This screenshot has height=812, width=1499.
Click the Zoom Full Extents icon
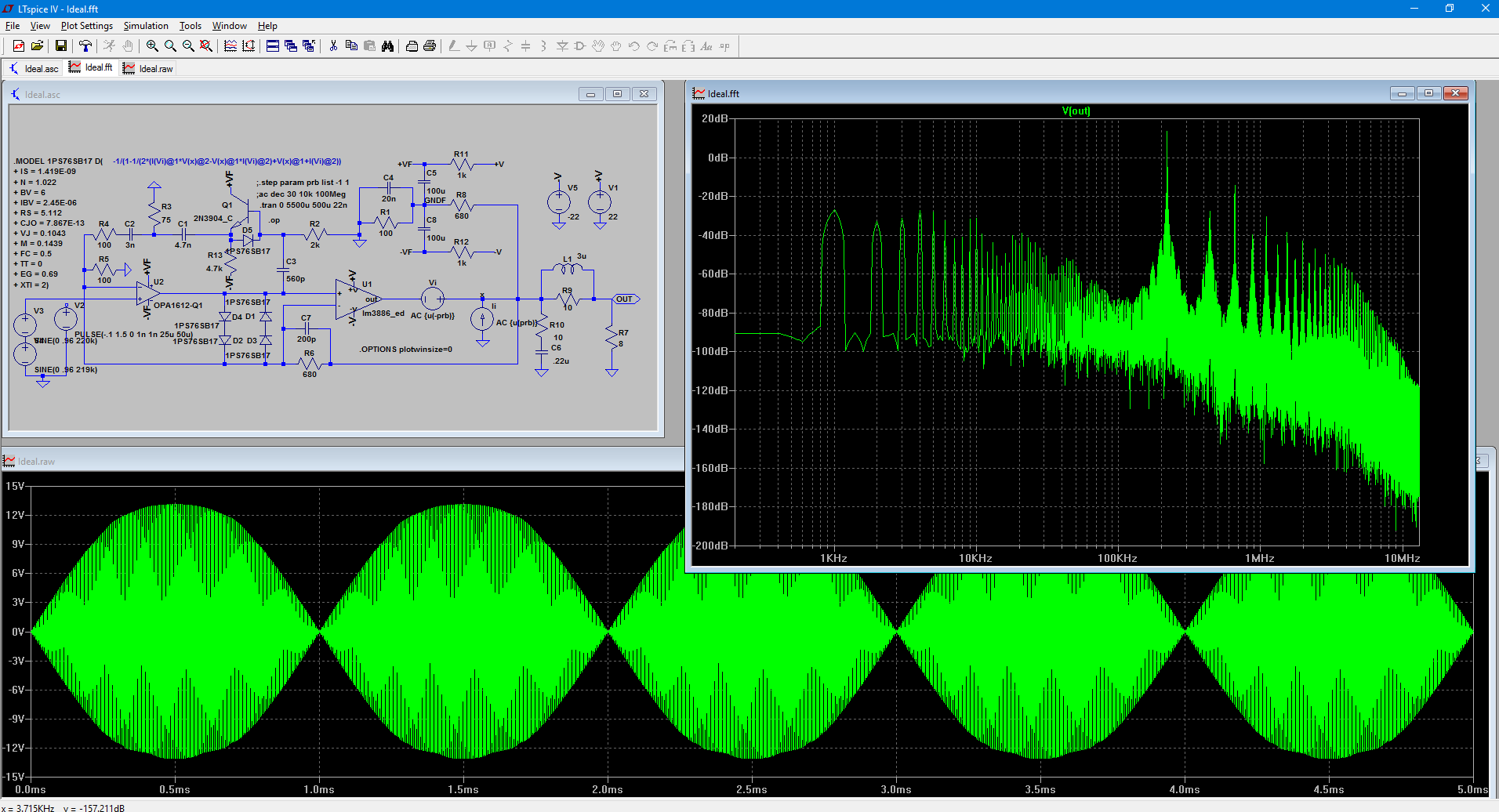pyautogui.click(x=206, y=46)
